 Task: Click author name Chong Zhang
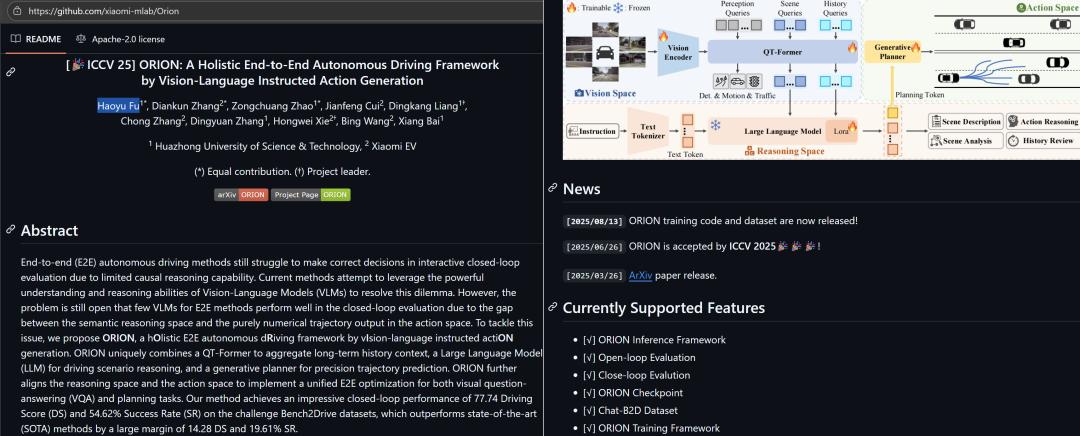click(x=150, y=122)
